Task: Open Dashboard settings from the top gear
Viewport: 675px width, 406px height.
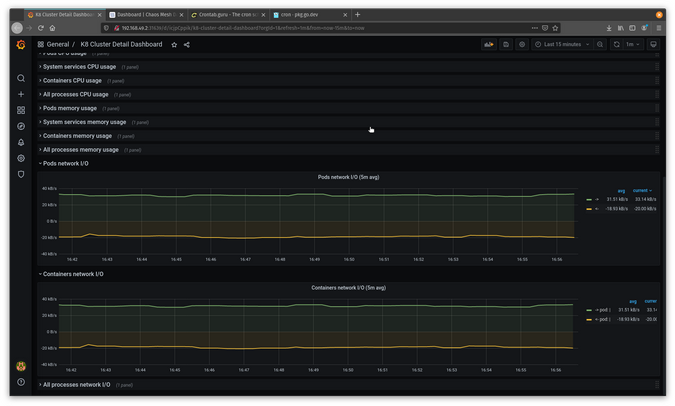Action: (522, 44)
